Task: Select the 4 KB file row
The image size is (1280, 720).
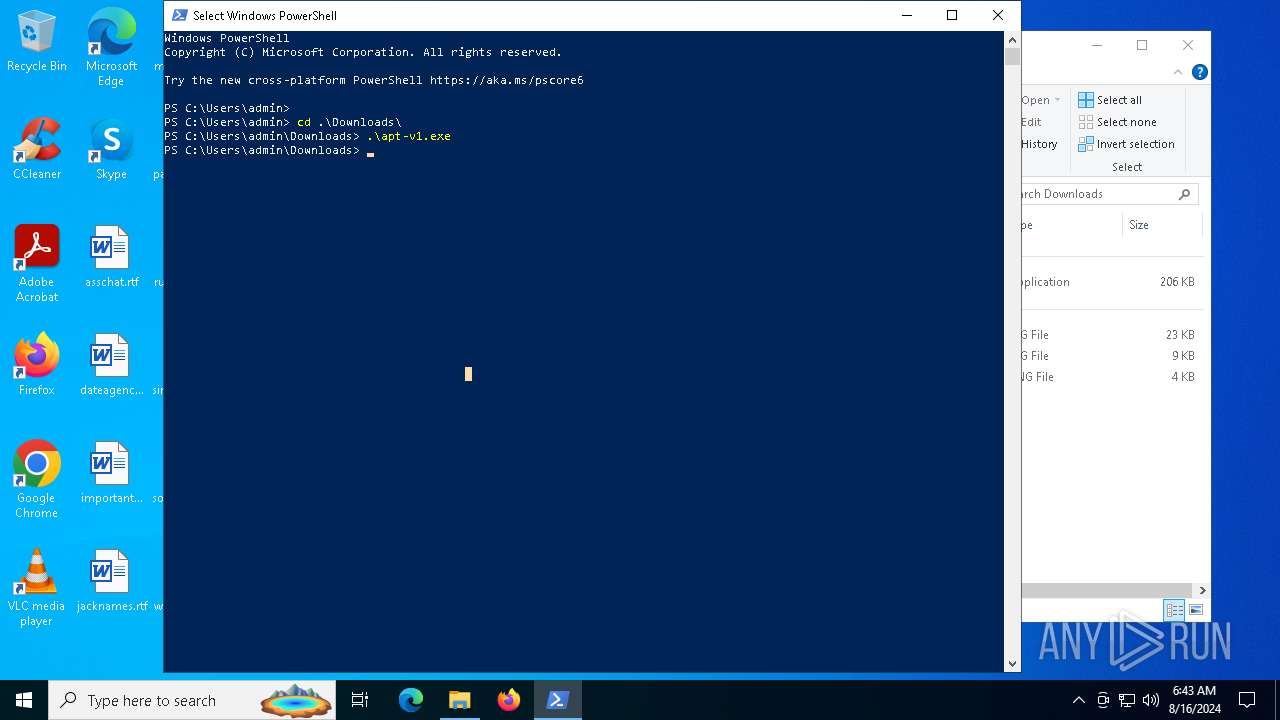Action: click(x=1110, y=377)
